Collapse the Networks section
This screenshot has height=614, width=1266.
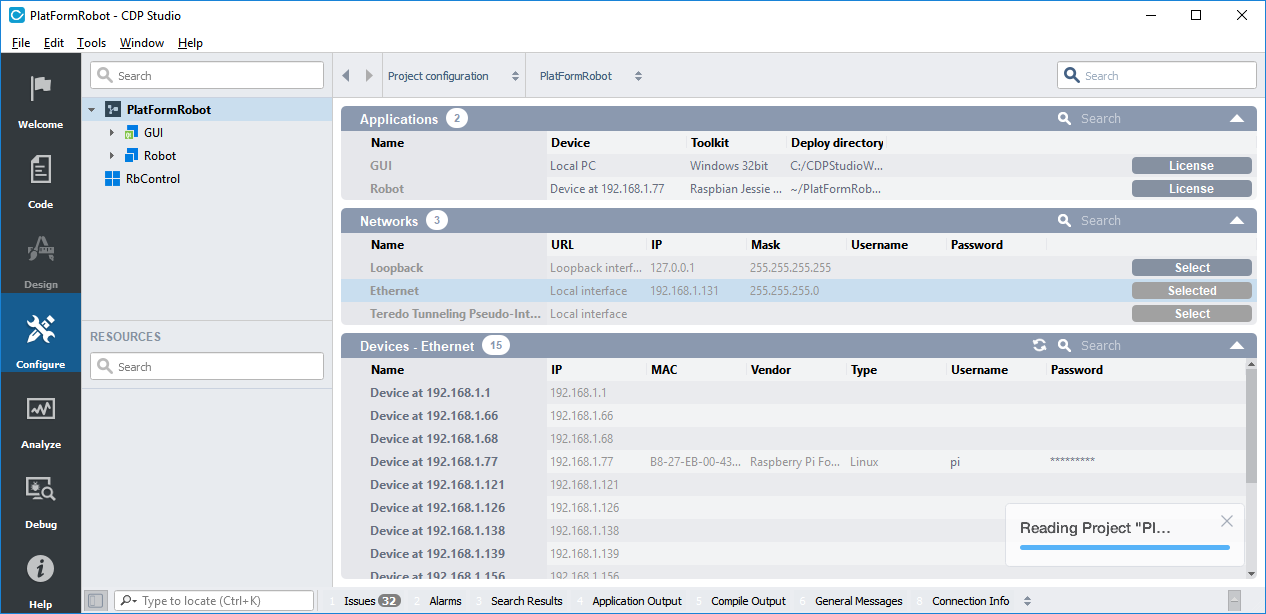pos(1237,221)
